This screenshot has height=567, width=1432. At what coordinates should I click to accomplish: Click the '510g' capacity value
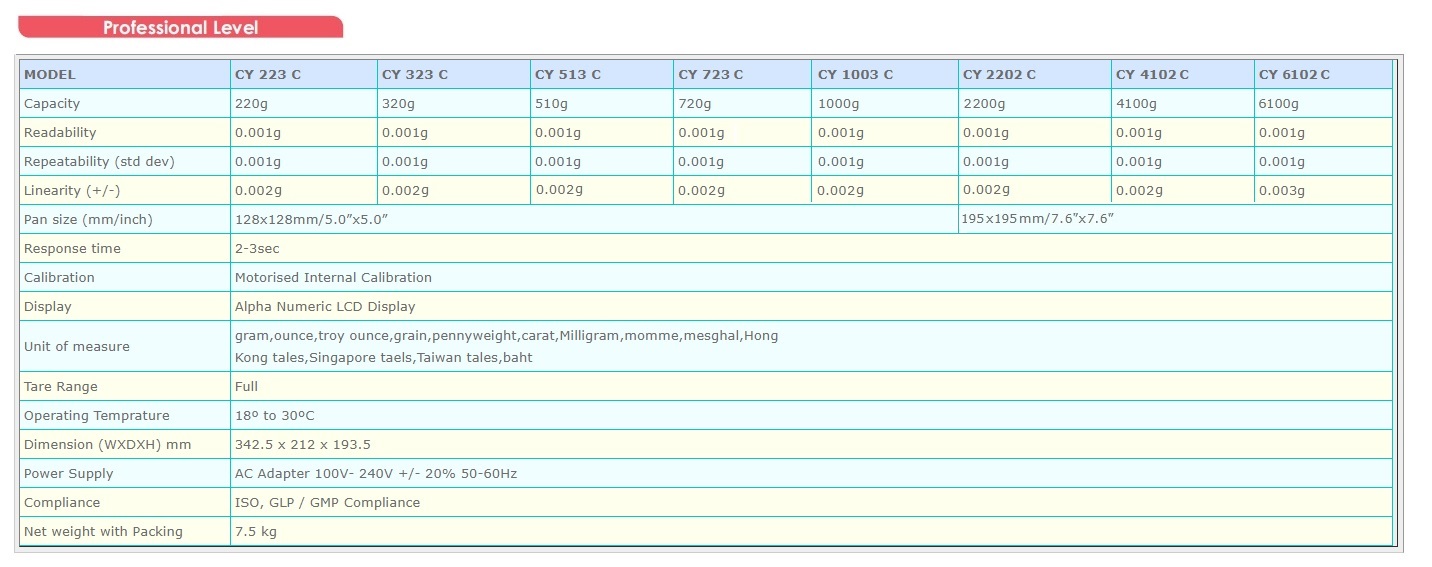(551, 104)
